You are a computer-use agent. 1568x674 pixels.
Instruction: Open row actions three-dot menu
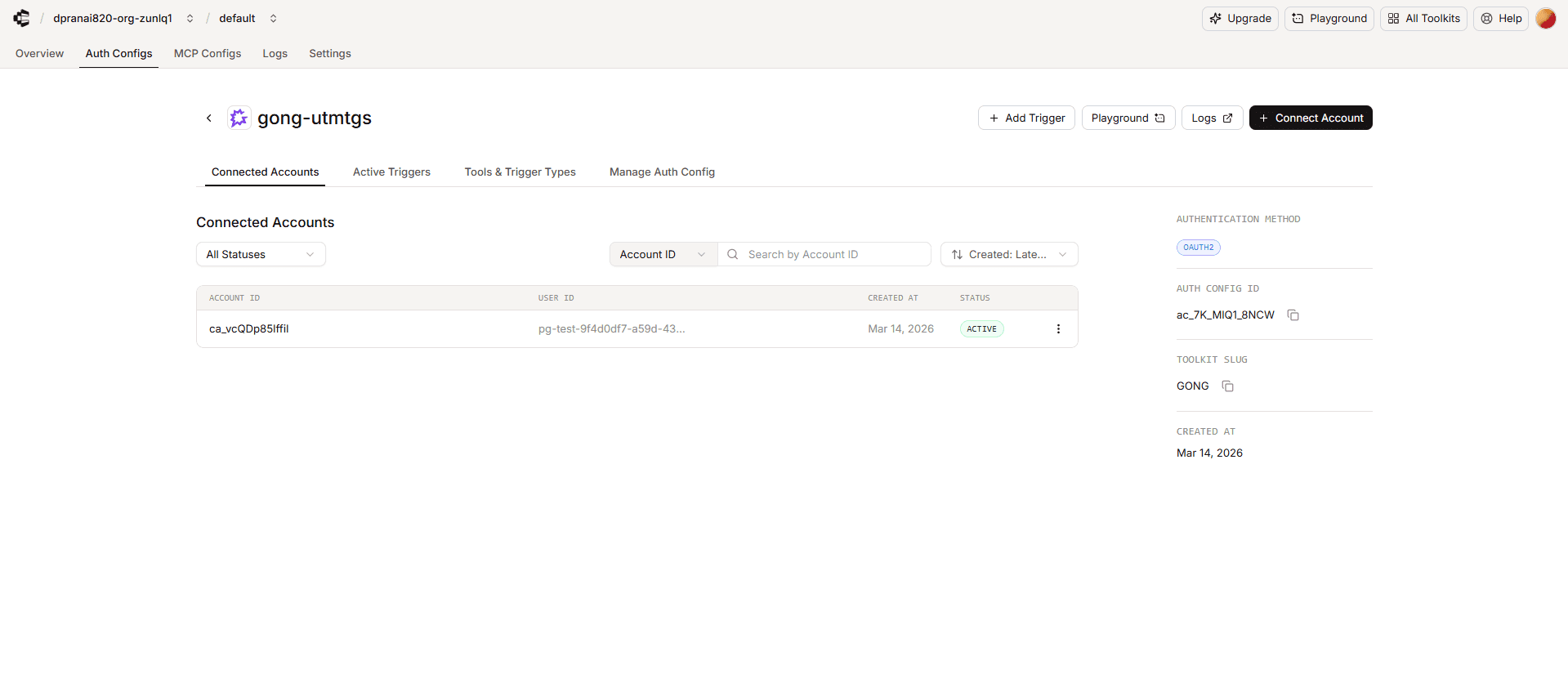(1058, 329)
